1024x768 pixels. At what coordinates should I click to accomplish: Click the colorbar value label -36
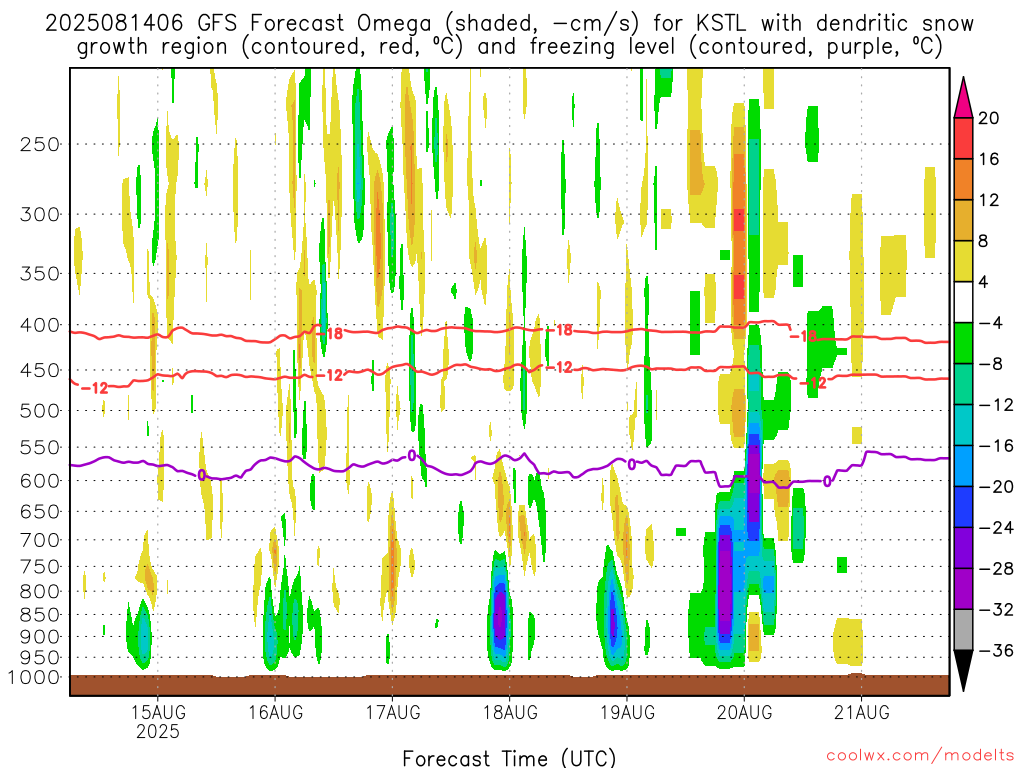(996, 650)
